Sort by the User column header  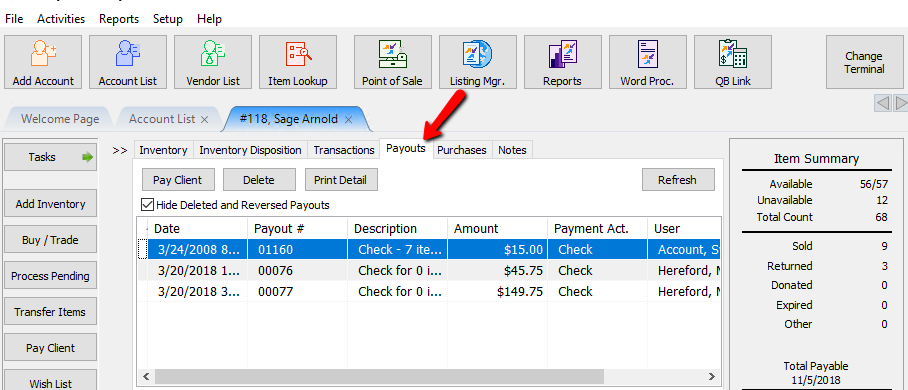point(684,228)
